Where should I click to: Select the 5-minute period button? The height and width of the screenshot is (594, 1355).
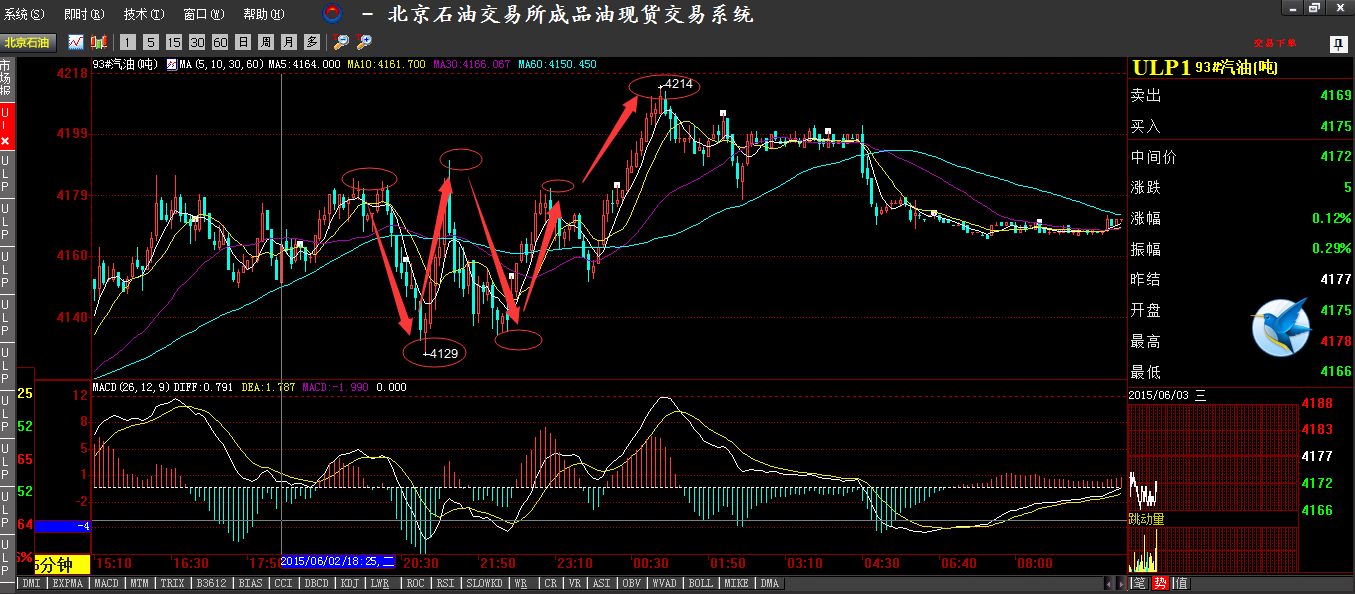150,42
